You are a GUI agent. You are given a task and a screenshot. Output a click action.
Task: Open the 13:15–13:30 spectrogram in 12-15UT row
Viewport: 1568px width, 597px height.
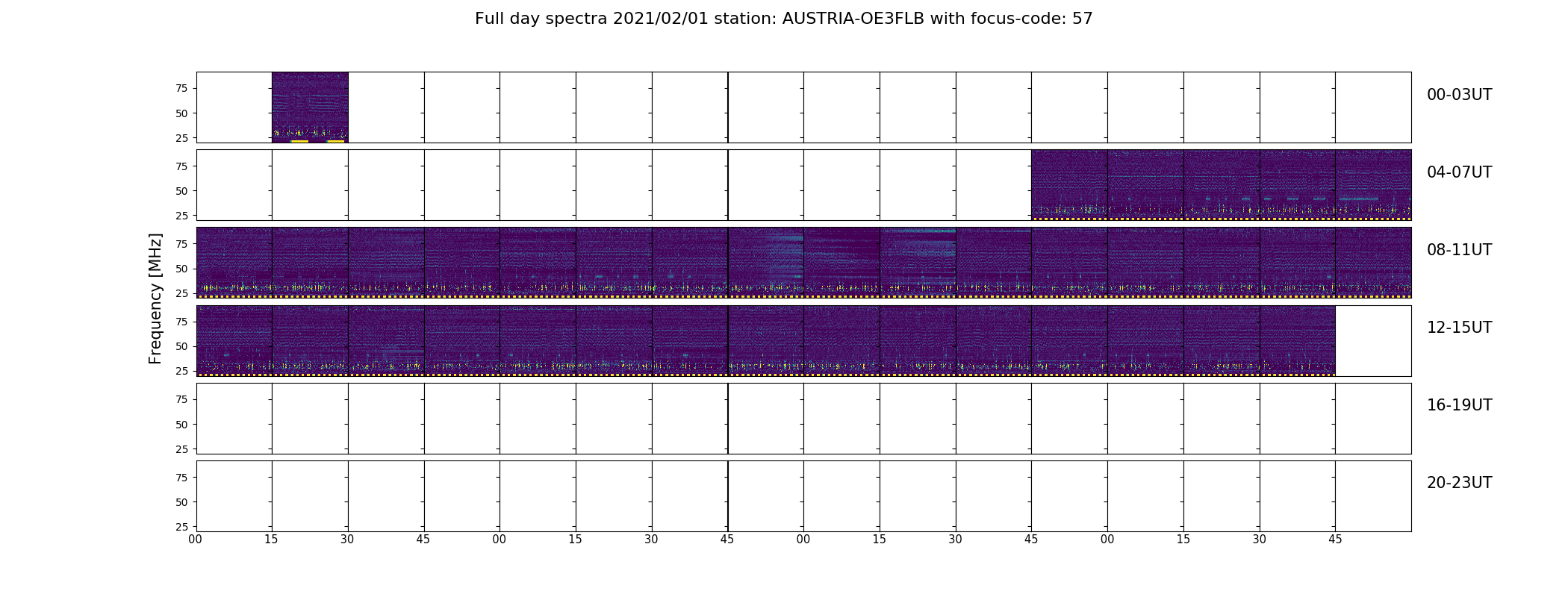point(614,340)
